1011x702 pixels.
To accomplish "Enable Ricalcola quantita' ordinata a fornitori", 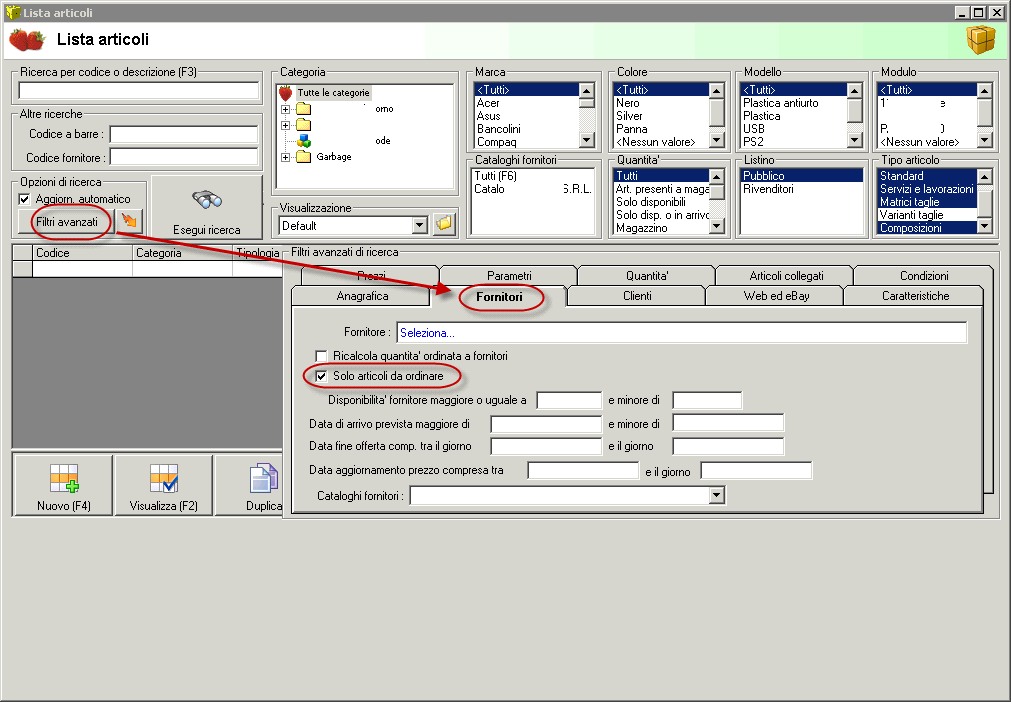I will pos(321,356).
